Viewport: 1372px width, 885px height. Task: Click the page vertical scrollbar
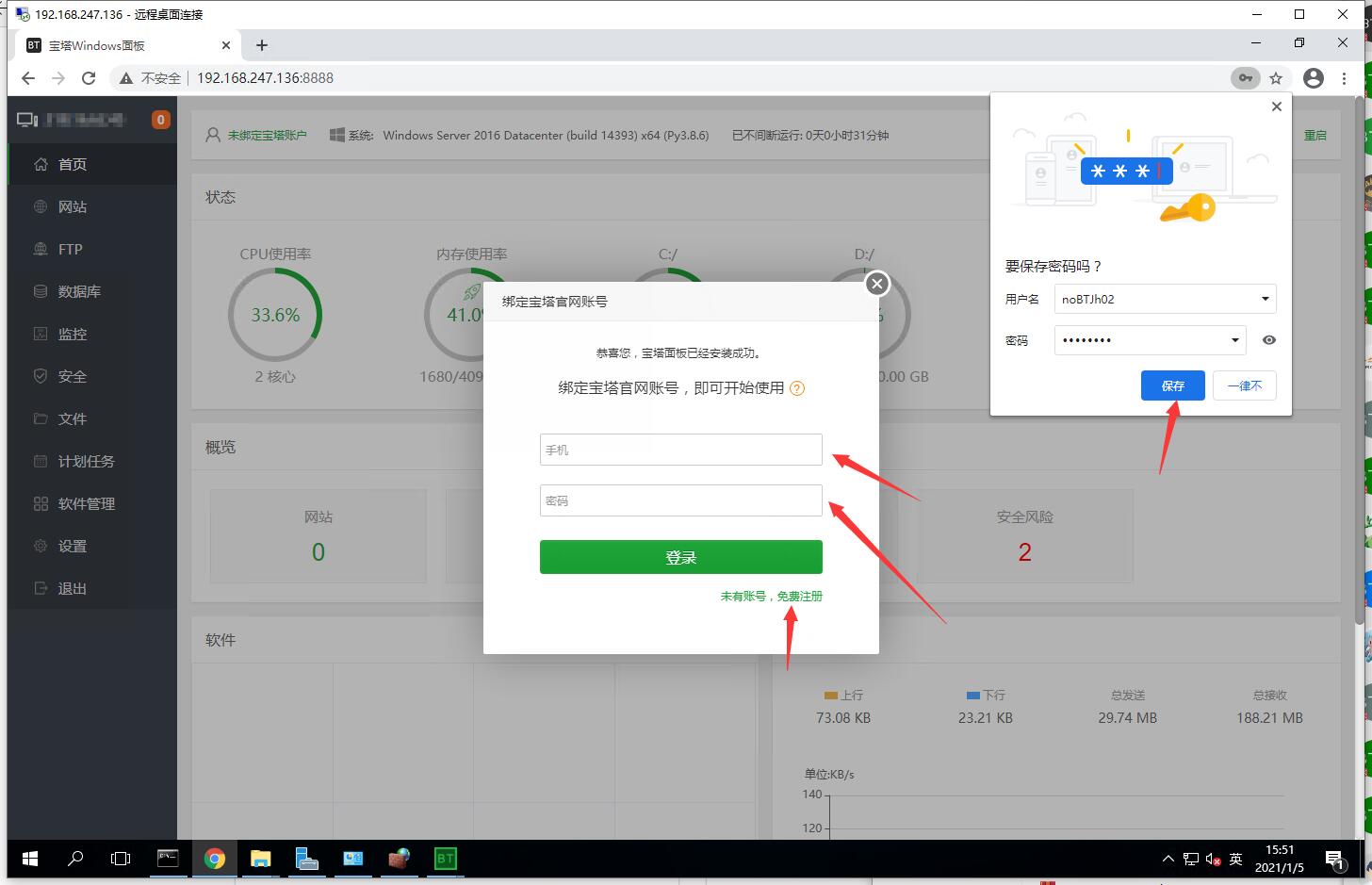click(x=1360, y=358)
